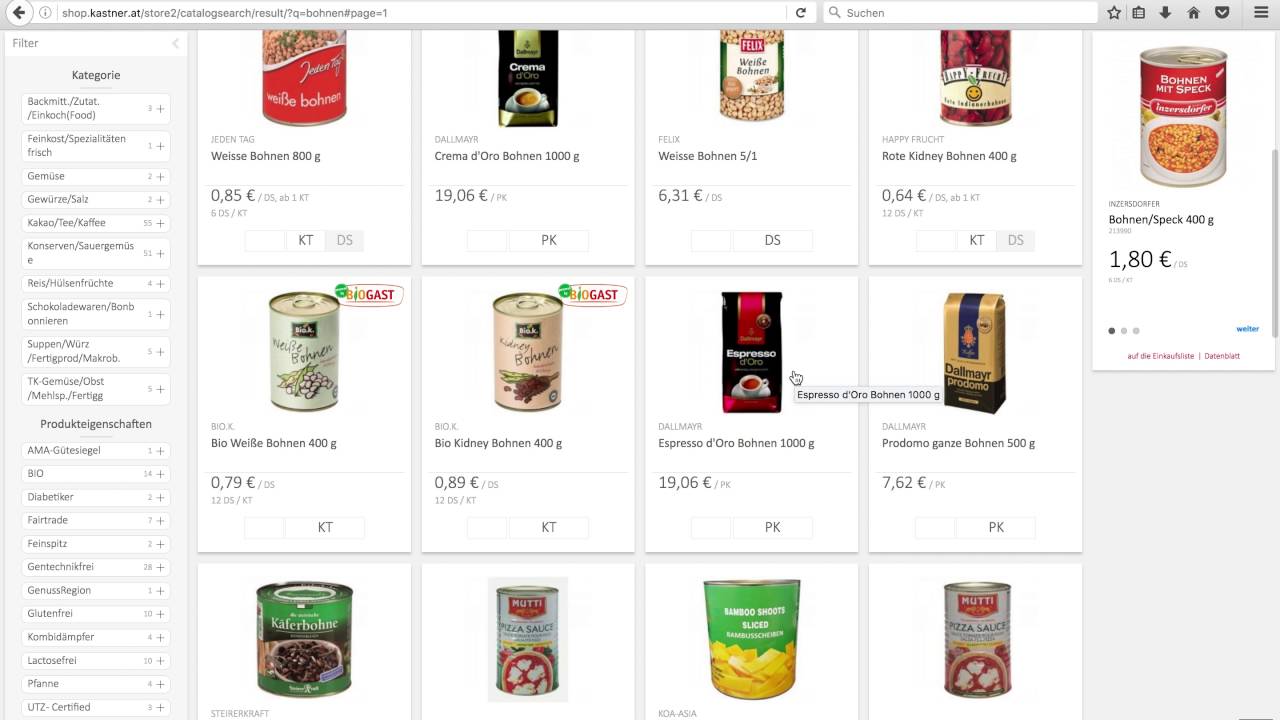Viewport: 1280px width, 720px height.
Task: Select DS unit for Rote Kidney Bohnen
Action: click(1016, 240)
